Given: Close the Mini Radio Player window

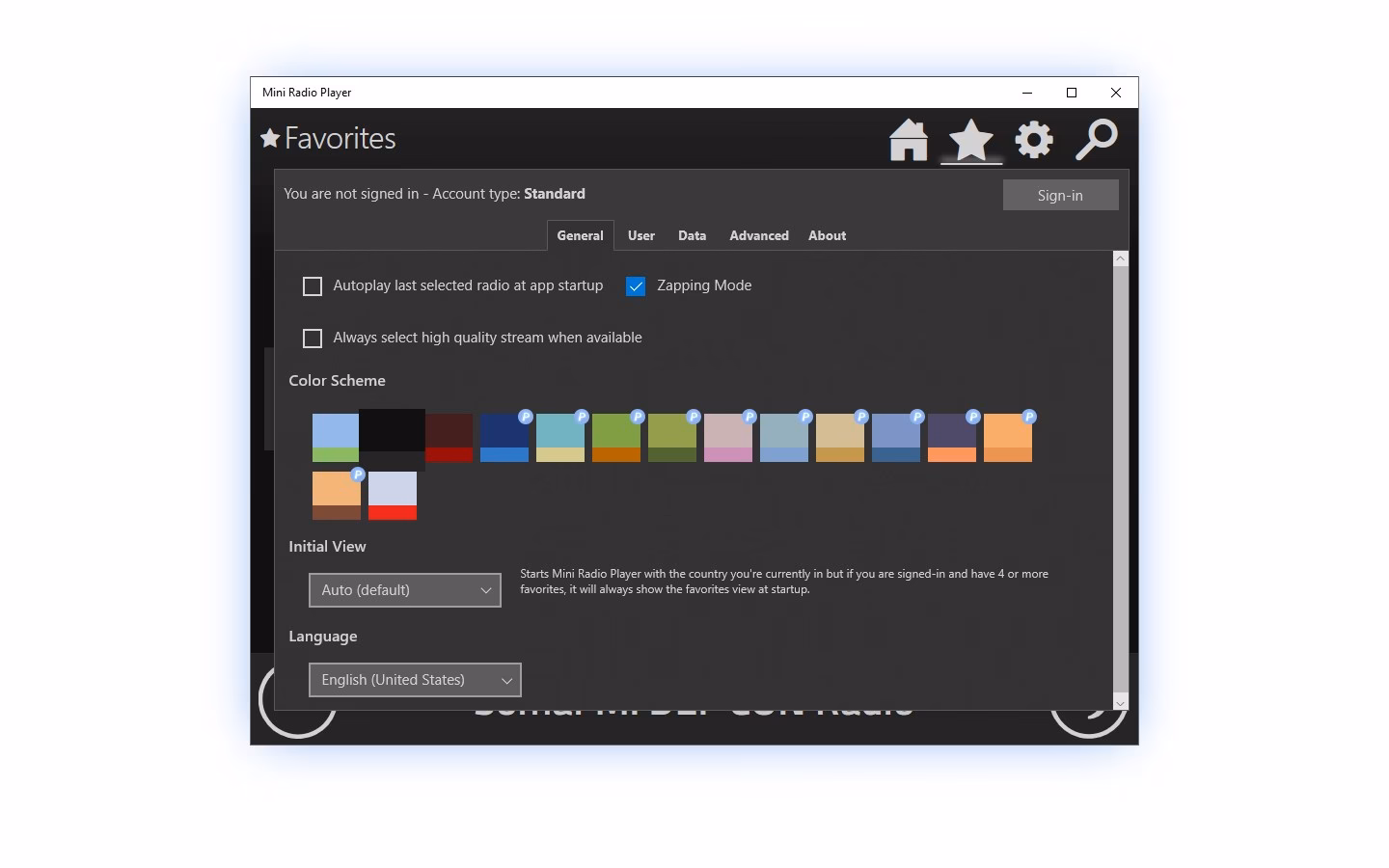Looking at the screenshot, I should tap(1116, 93).
